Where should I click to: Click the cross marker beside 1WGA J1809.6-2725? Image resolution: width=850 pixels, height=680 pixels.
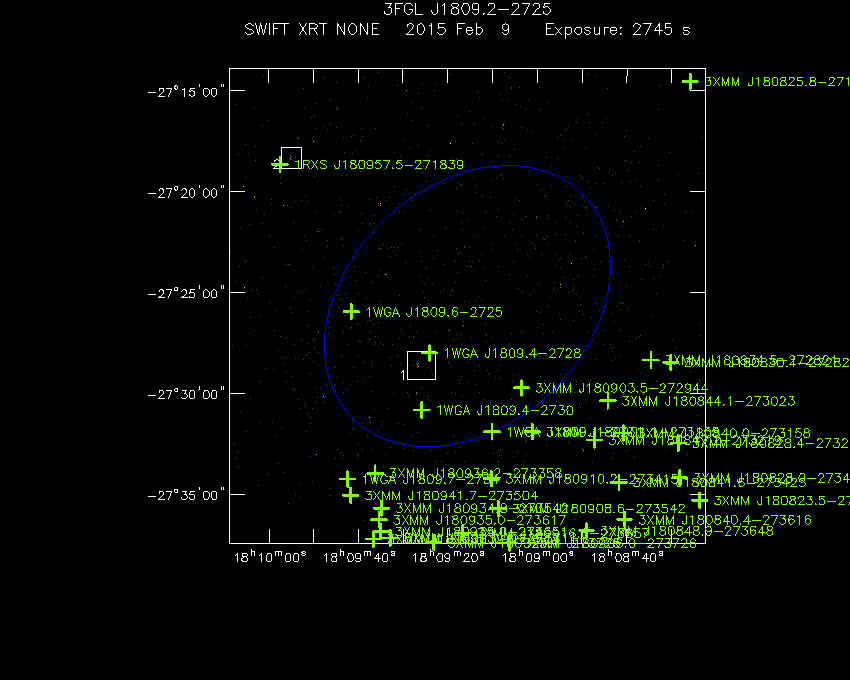click(x=351, y=312)
